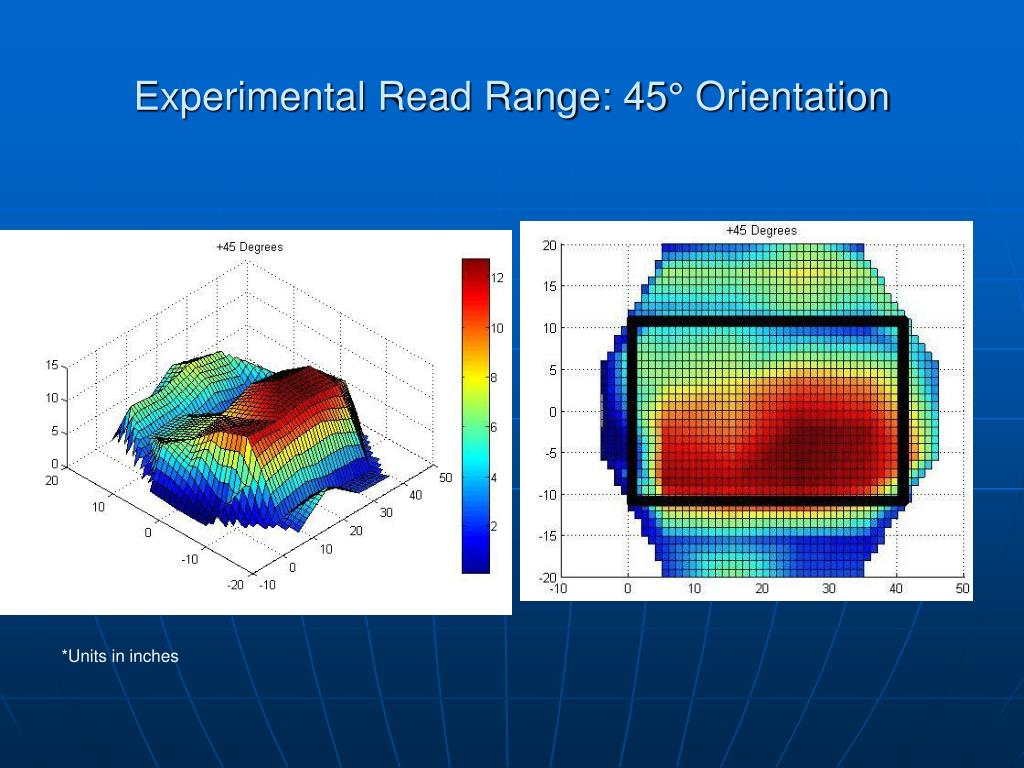
Task: Click colorbar tick label '4'
Action: [x=494, y=477]
